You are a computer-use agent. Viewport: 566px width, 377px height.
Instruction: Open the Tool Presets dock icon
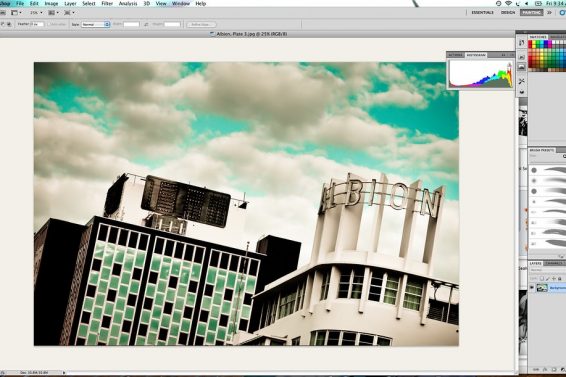coord(522,81)
